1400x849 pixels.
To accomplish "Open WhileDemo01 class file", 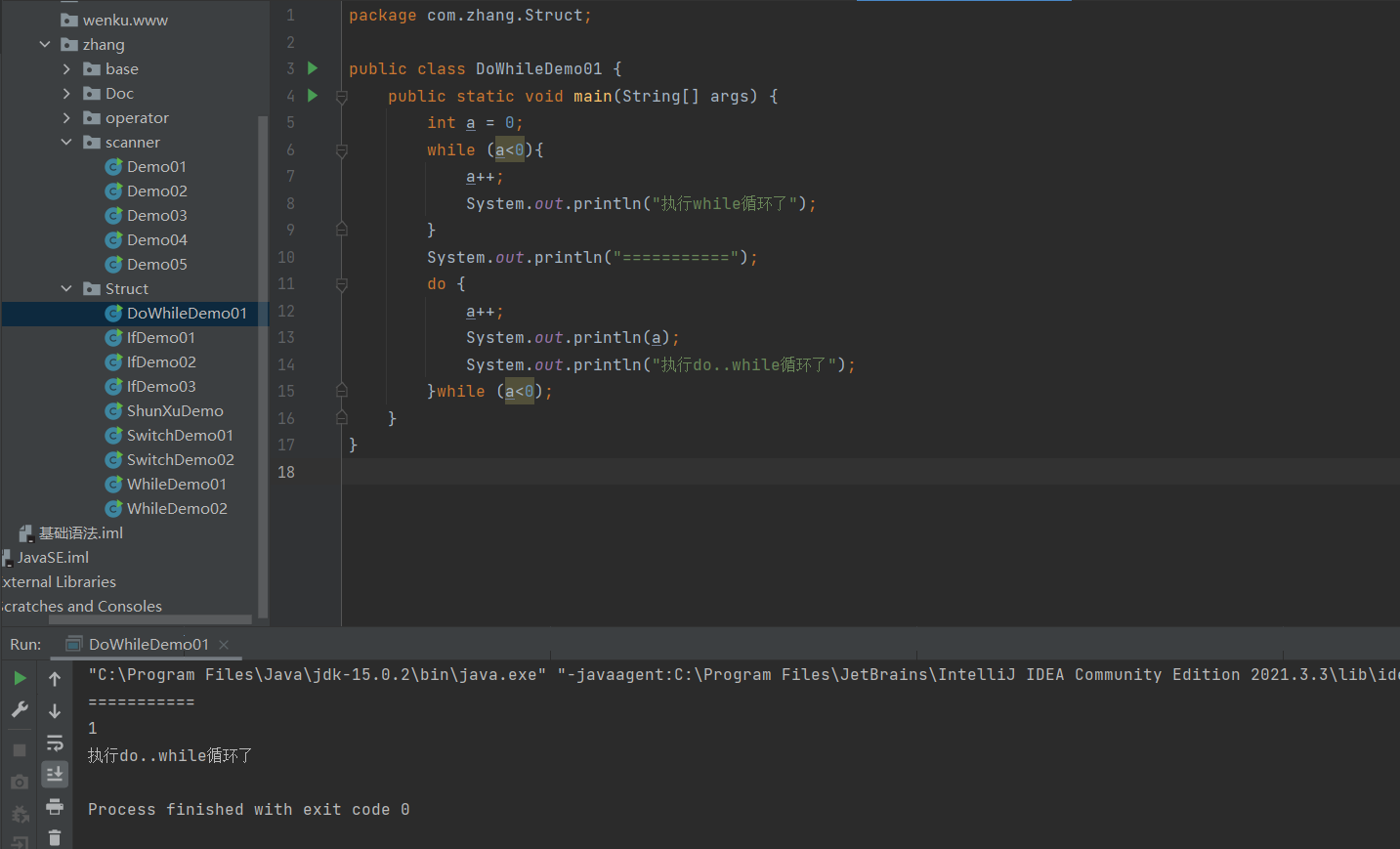I will pyautogui.click(x=176, y=484).
